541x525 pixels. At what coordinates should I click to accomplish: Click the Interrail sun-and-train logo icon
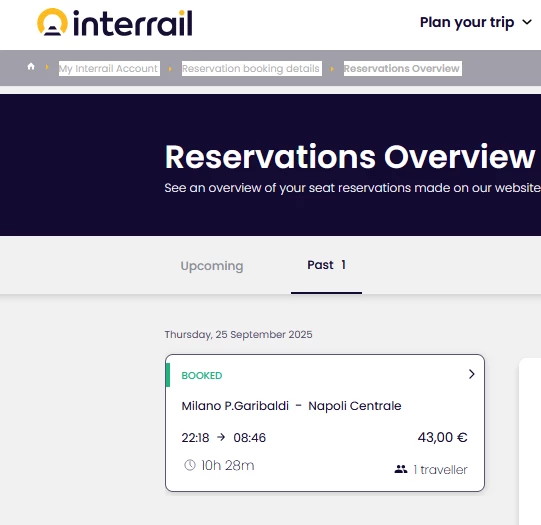[52, 22]
